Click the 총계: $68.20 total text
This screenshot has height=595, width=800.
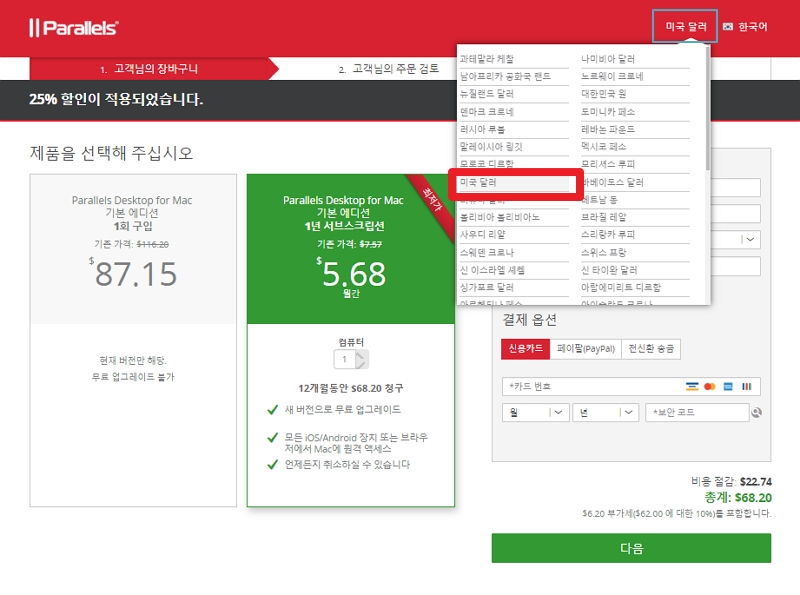[738, 498]
